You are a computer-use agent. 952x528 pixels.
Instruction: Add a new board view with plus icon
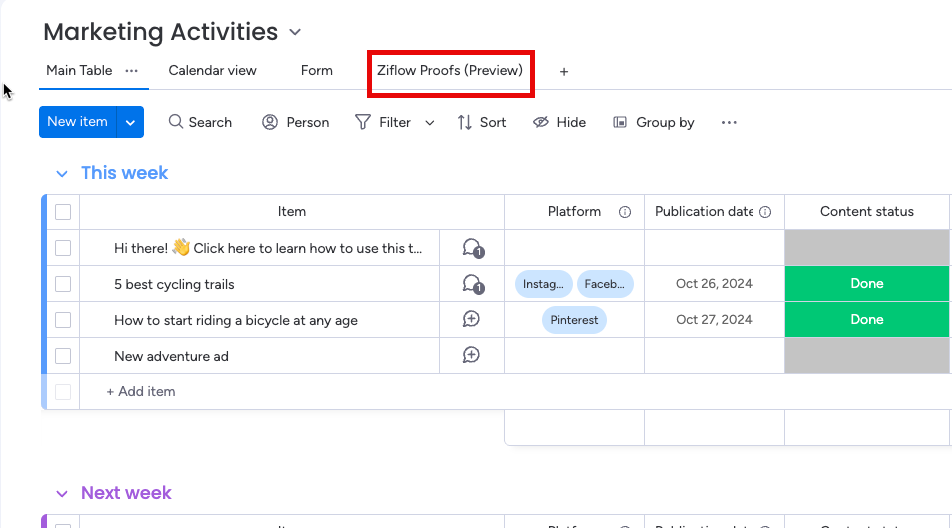pyautogui.click(x=564, y=72)
